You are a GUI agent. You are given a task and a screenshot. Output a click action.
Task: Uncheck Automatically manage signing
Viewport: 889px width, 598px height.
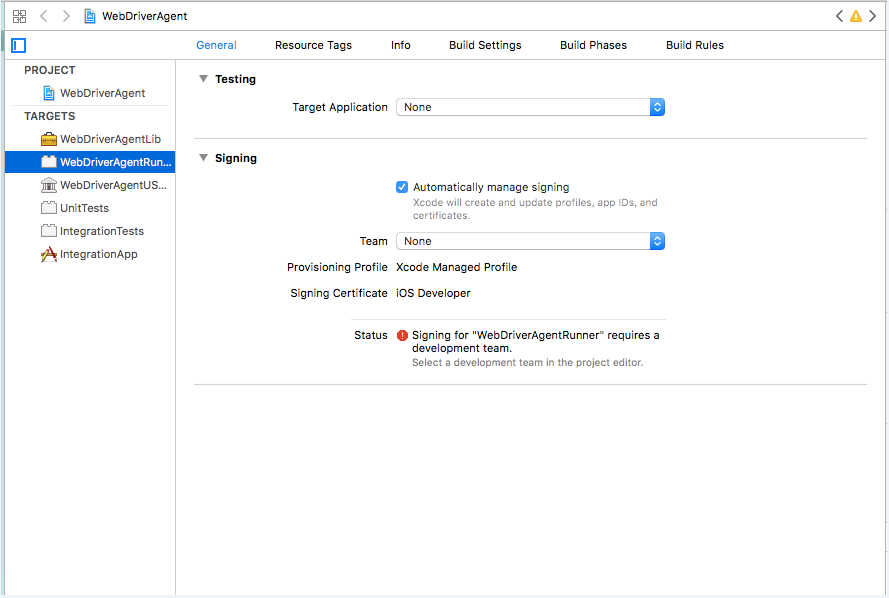click(x=402, y=187)
